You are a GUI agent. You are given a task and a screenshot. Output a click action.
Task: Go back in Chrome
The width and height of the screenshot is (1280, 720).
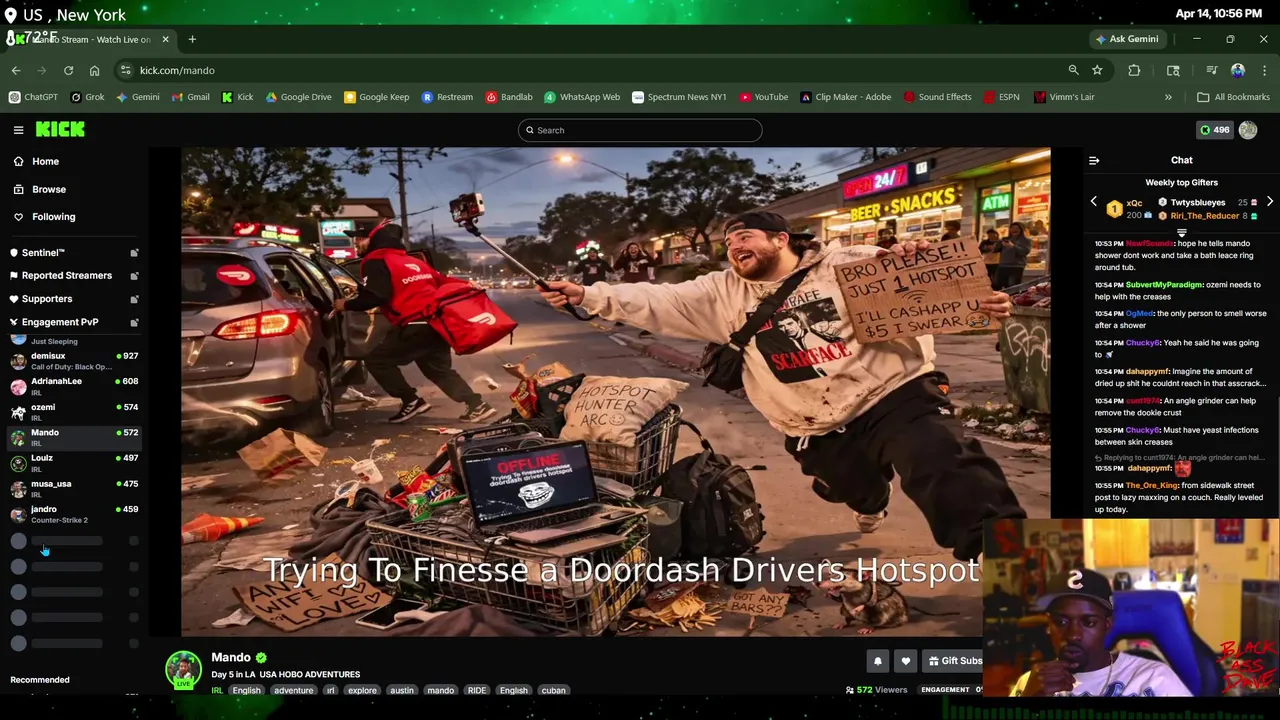tap(16, 71)
